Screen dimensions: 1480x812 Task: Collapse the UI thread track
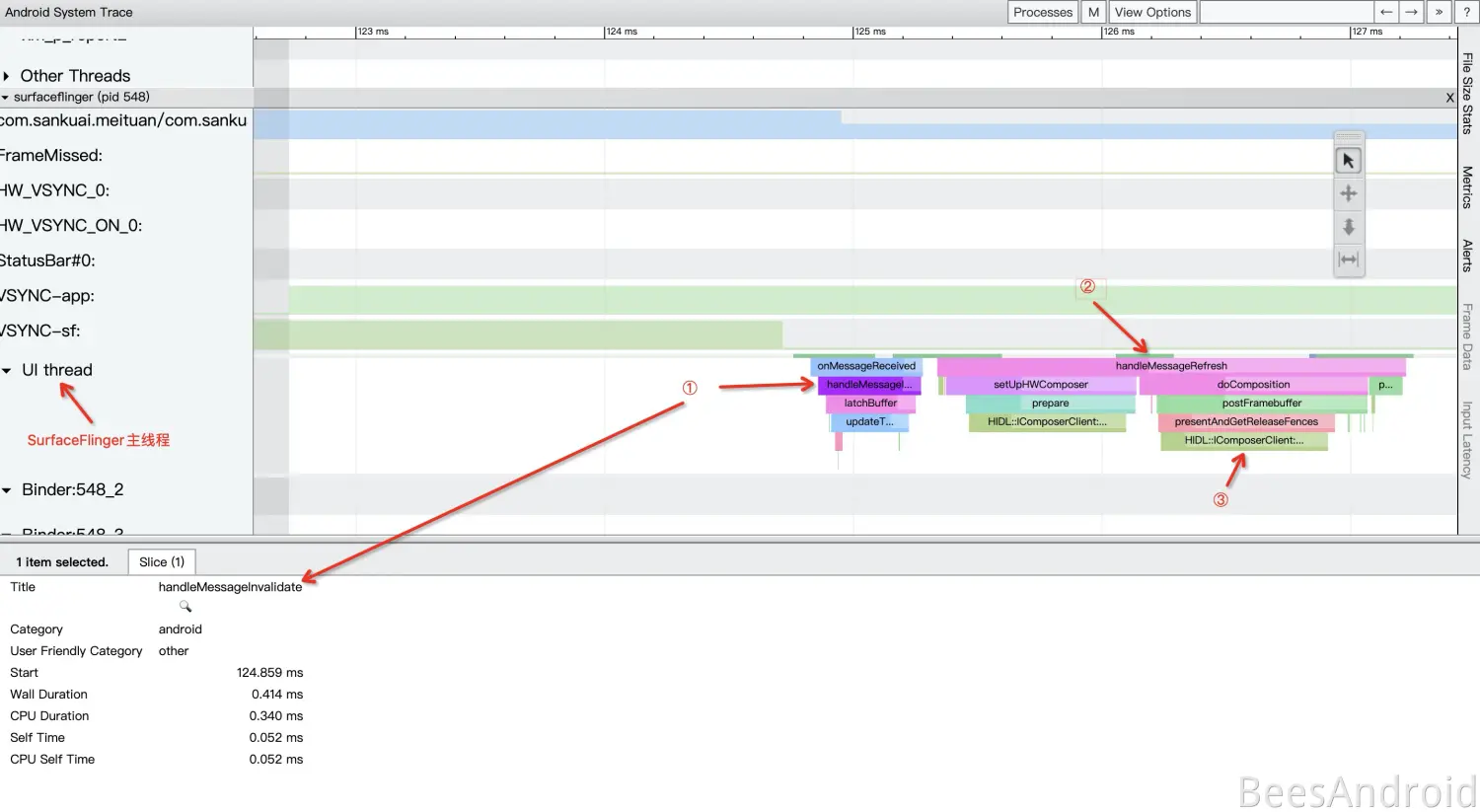pos(7,371)
